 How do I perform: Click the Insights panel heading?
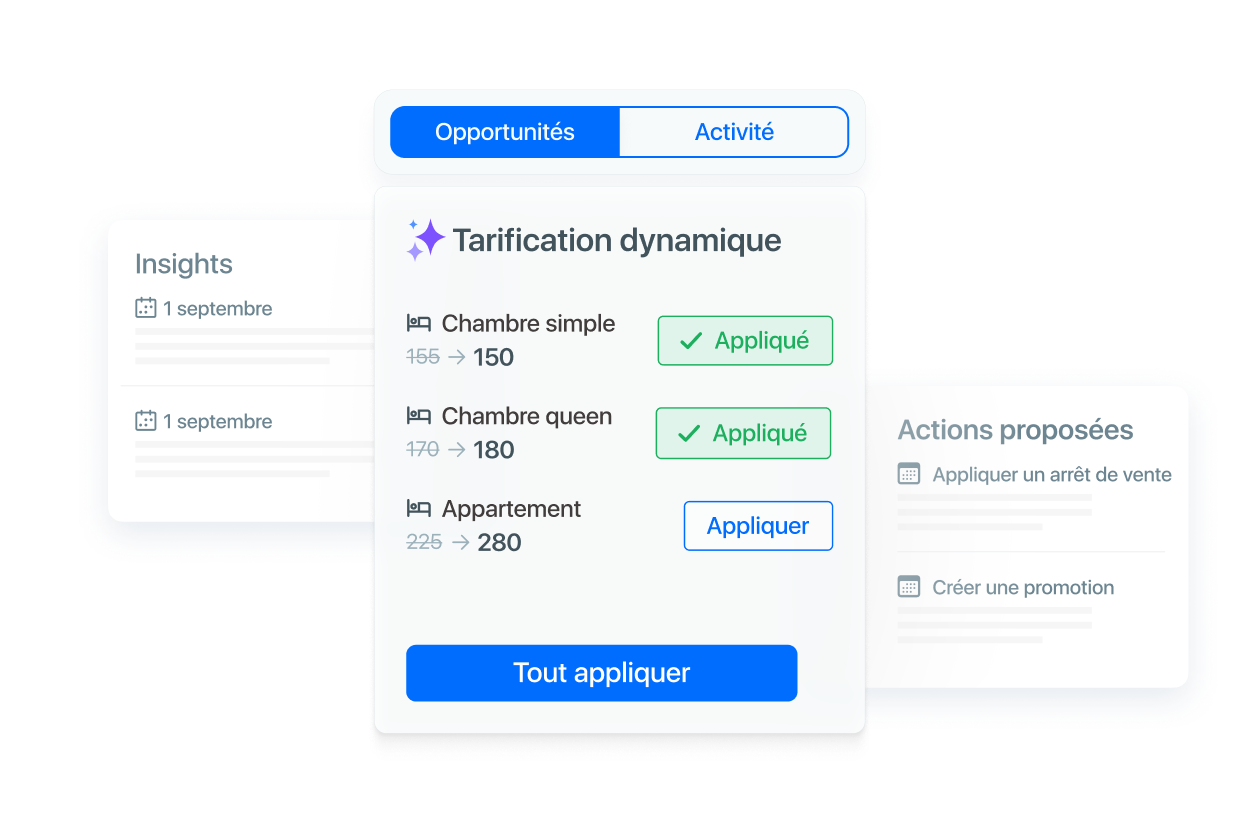(184, 264)
